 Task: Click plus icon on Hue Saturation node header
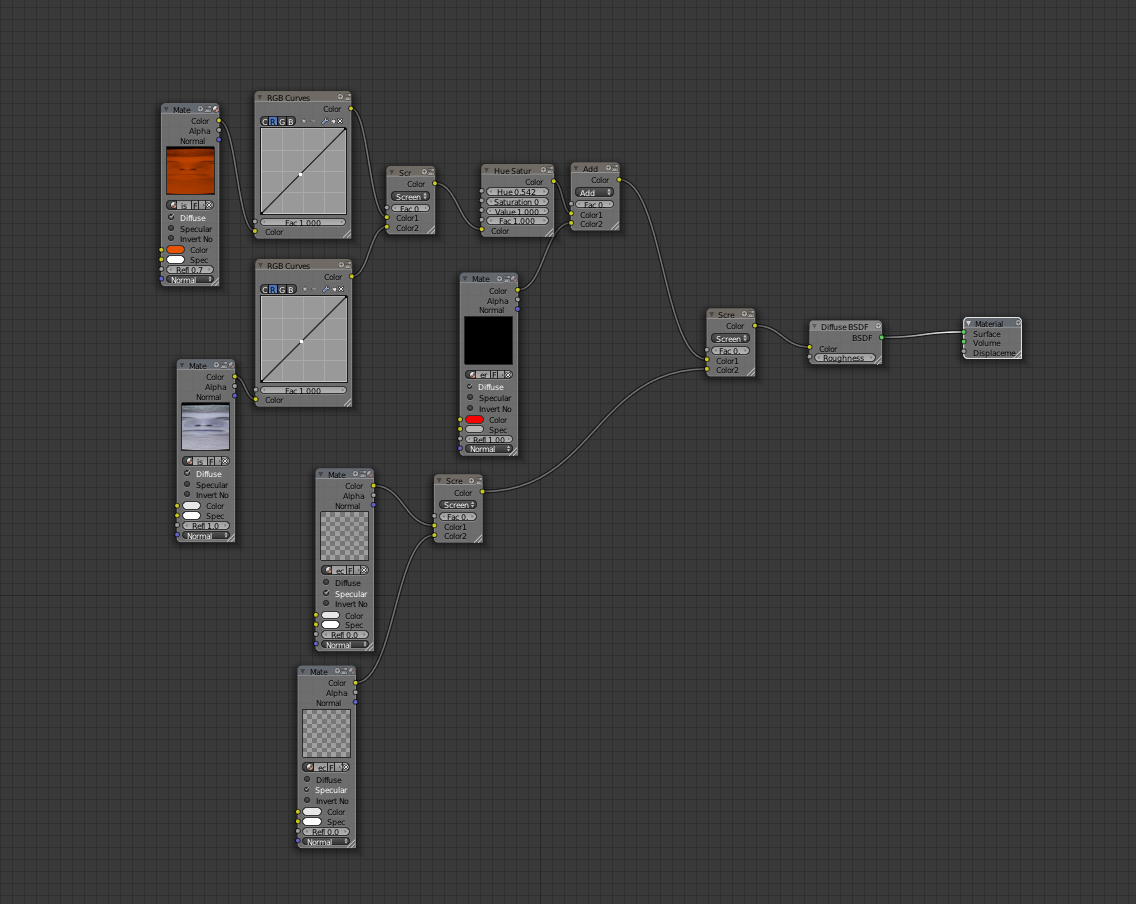(x=543, y=170)
